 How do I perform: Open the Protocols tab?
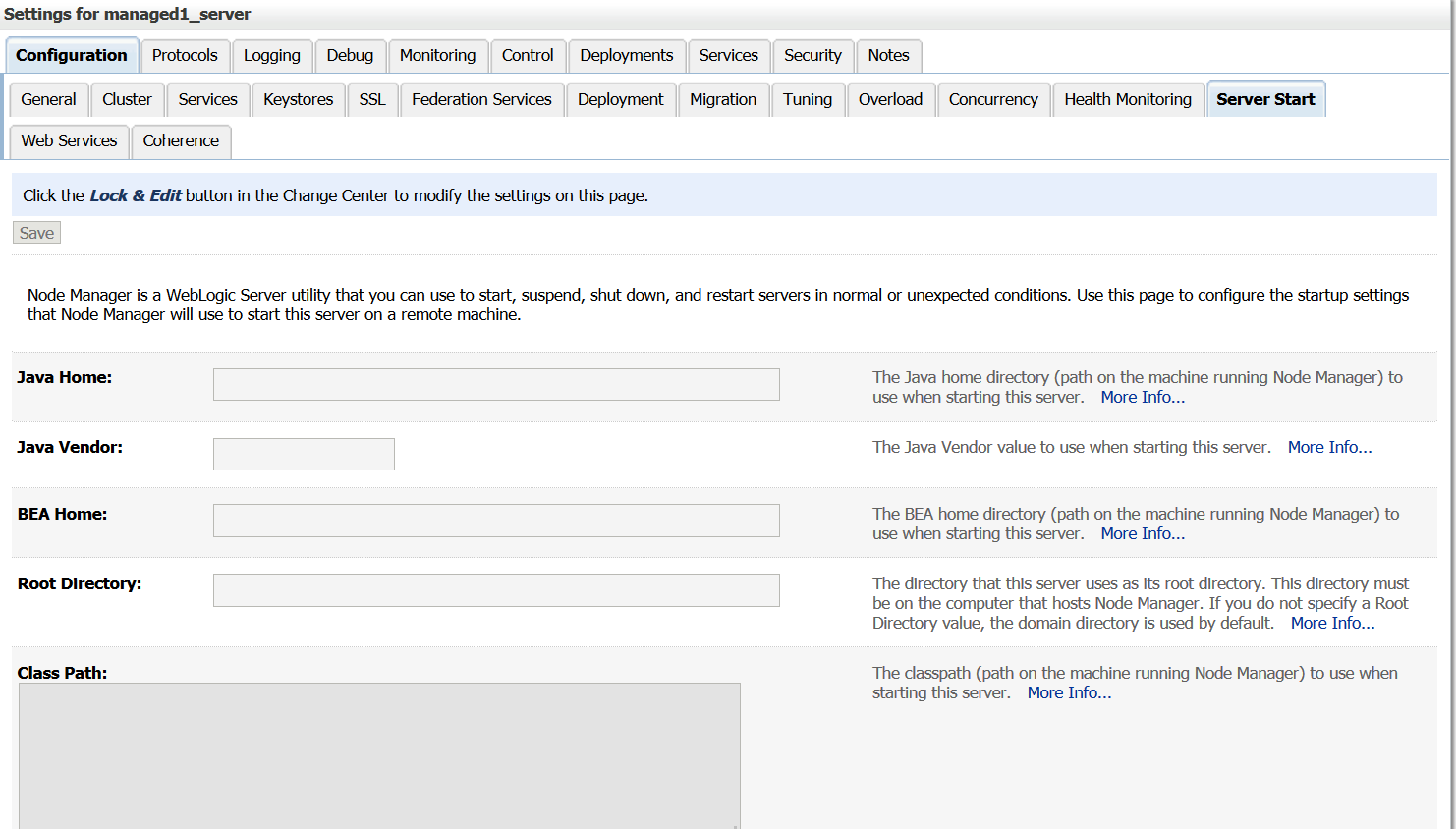coord(185,56)
